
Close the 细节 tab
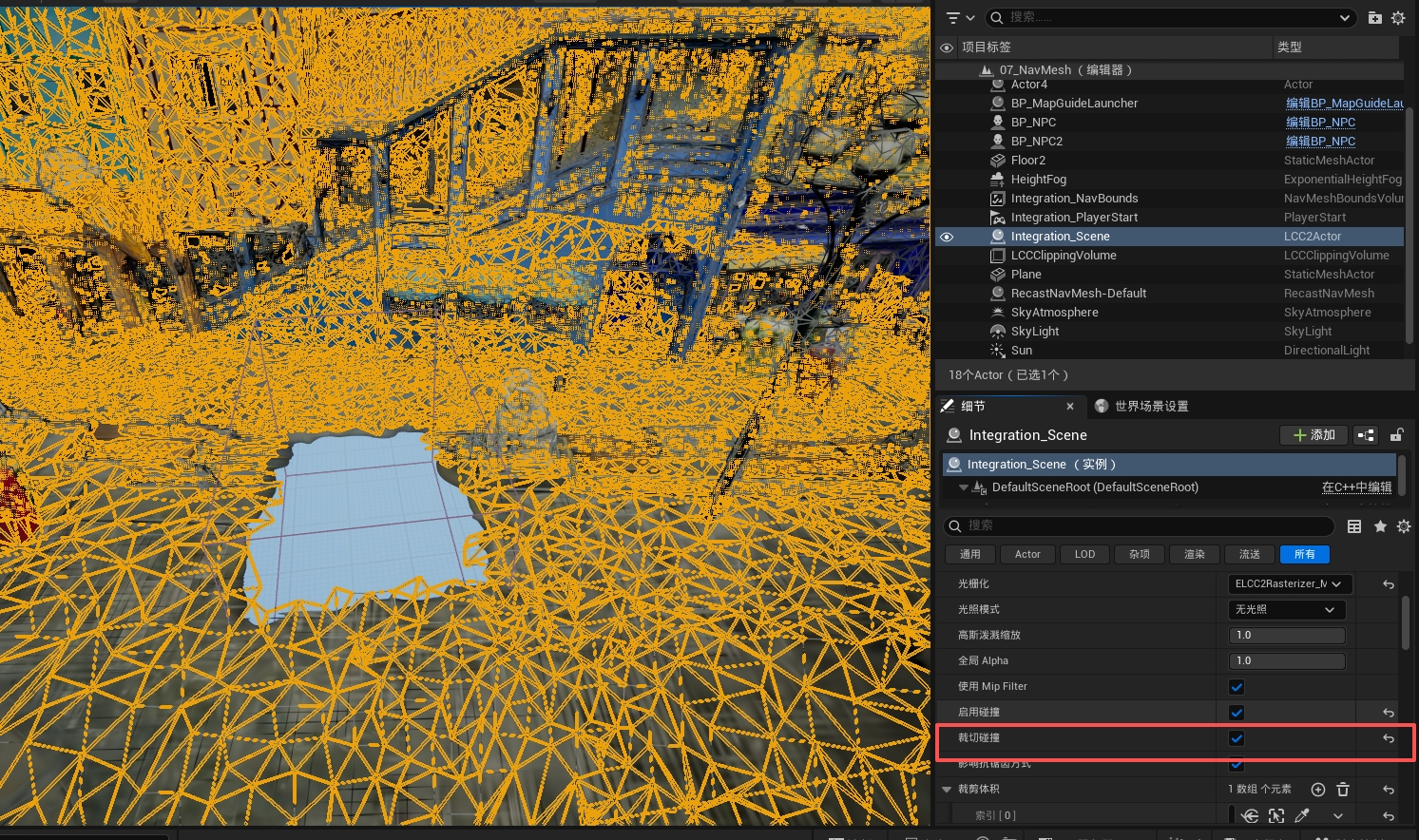point(1070,407)
